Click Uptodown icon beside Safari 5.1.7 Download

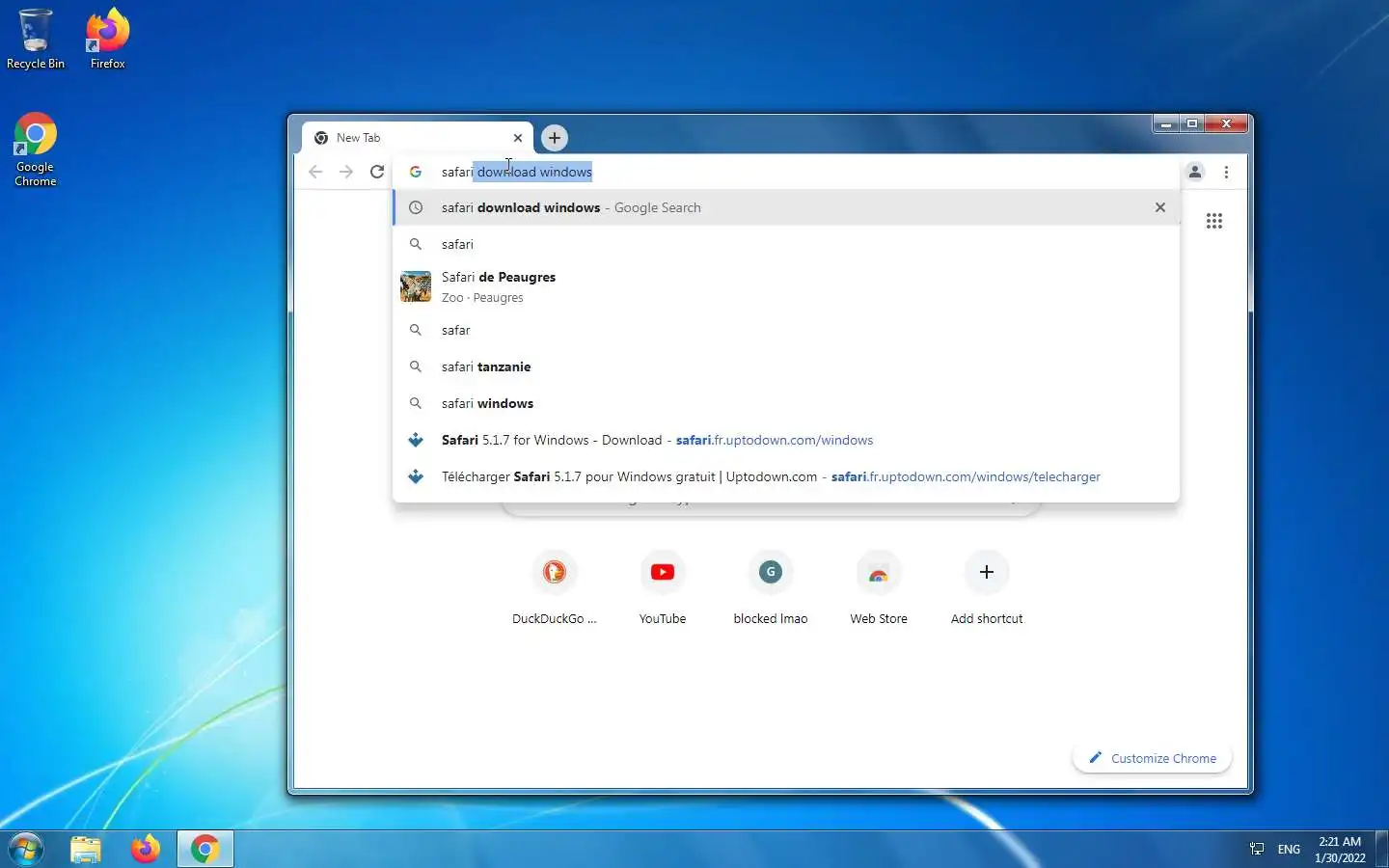pos(416,440)
